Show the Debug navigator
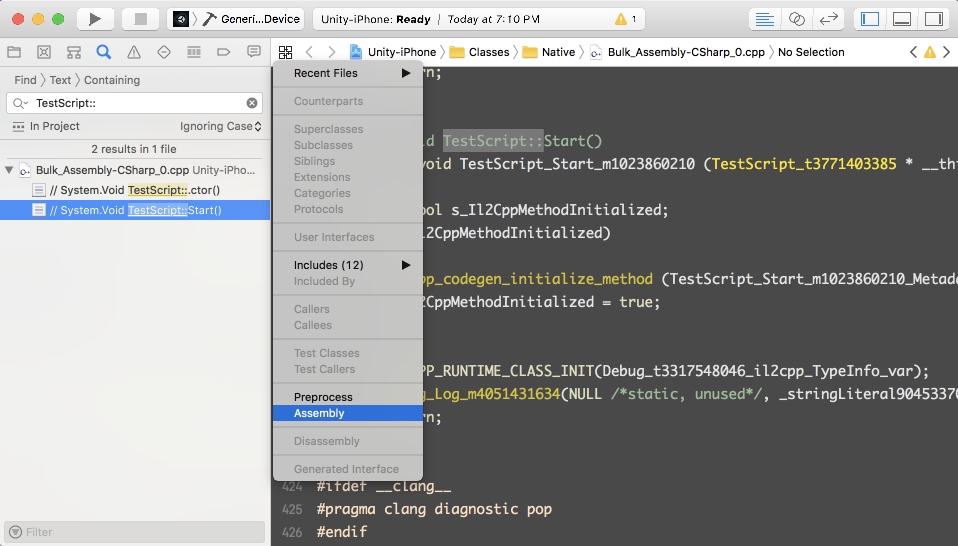 point(194,52)
